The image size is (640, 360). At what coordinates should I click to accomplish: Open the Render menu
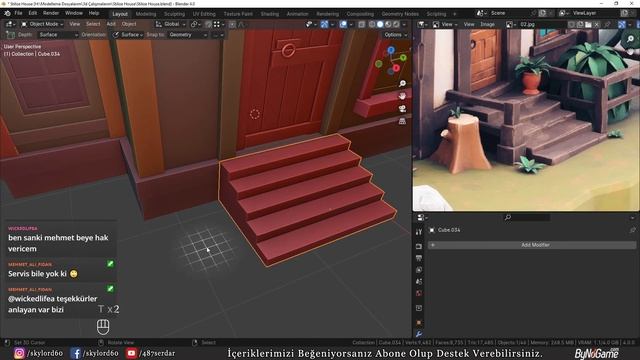tap(51, 13)
